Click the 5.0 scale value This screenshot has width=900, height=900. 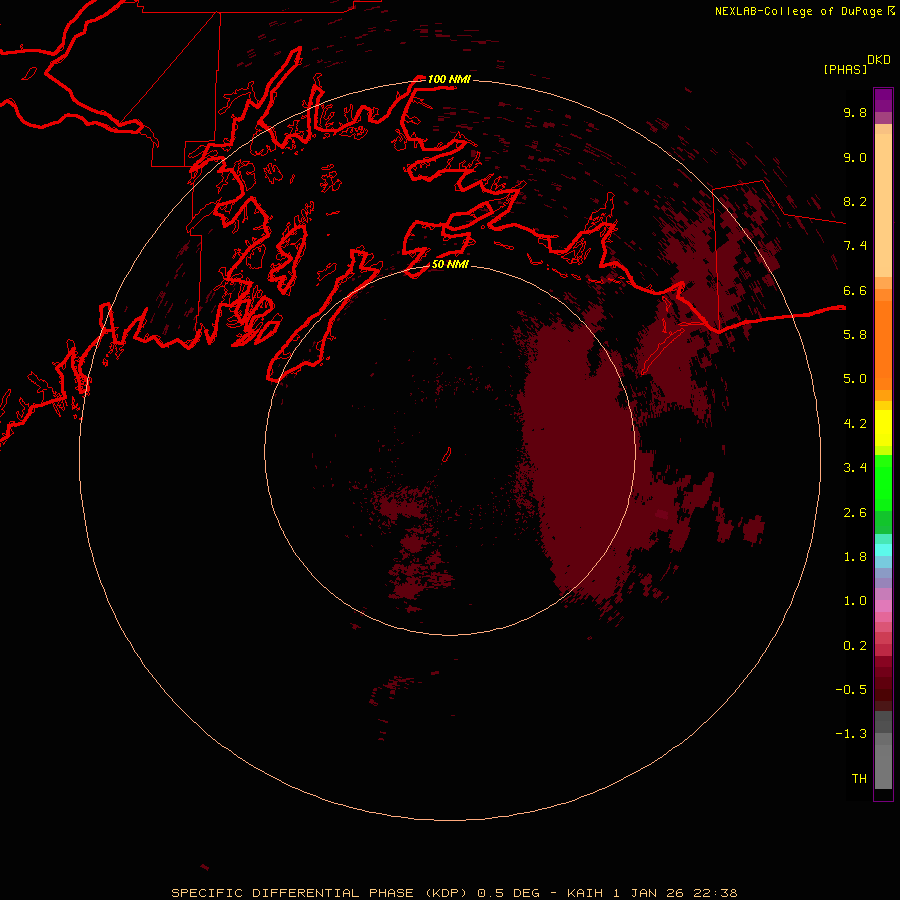click(855, 379)
